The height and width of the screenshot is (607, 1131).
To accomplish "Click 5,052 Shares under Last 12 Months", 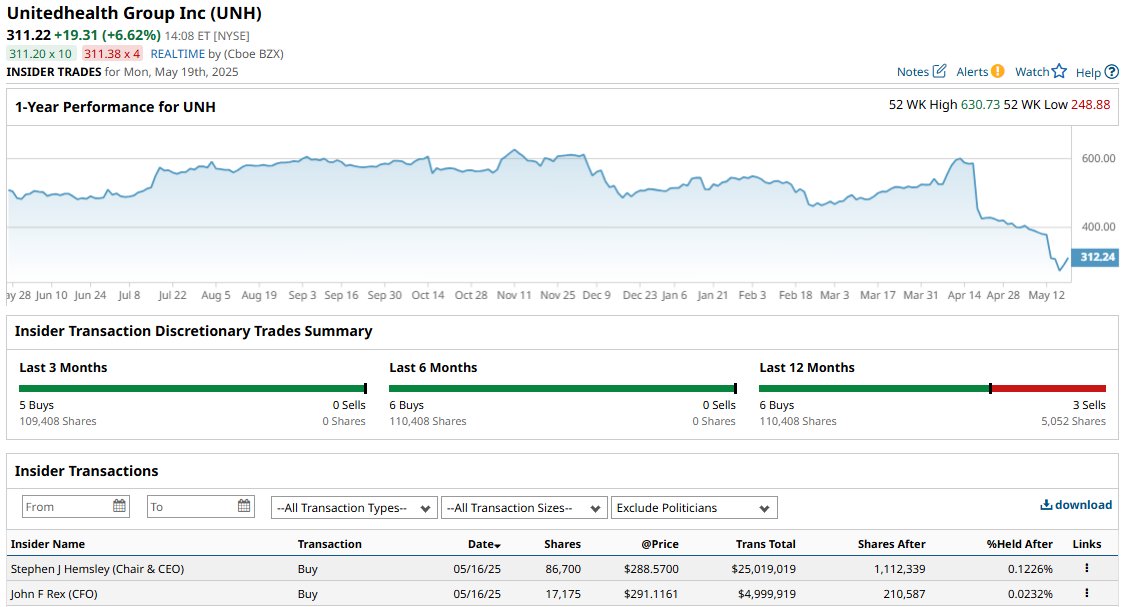I will (1073, 421).
